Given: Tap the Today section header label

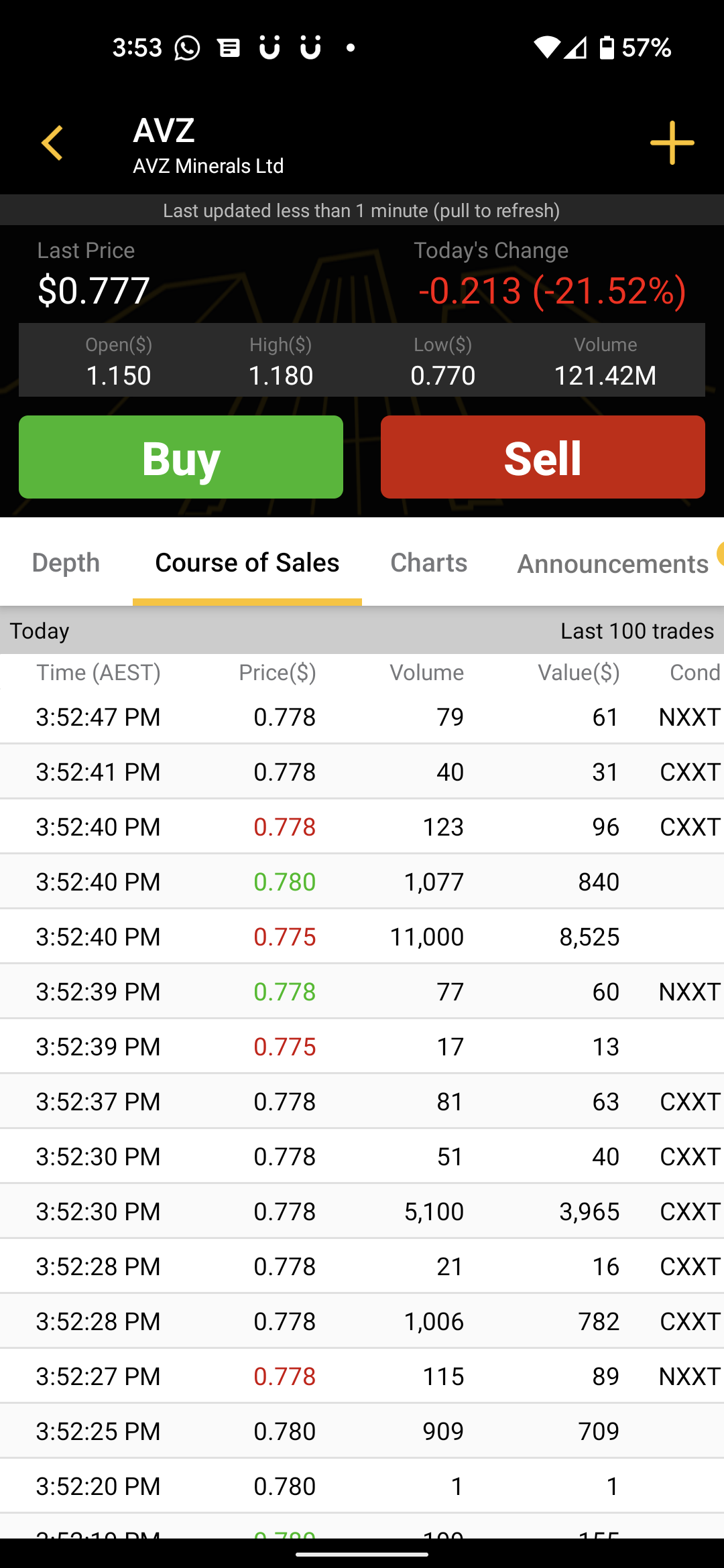Looking at the screenshot, I should (x=40, y=631).
